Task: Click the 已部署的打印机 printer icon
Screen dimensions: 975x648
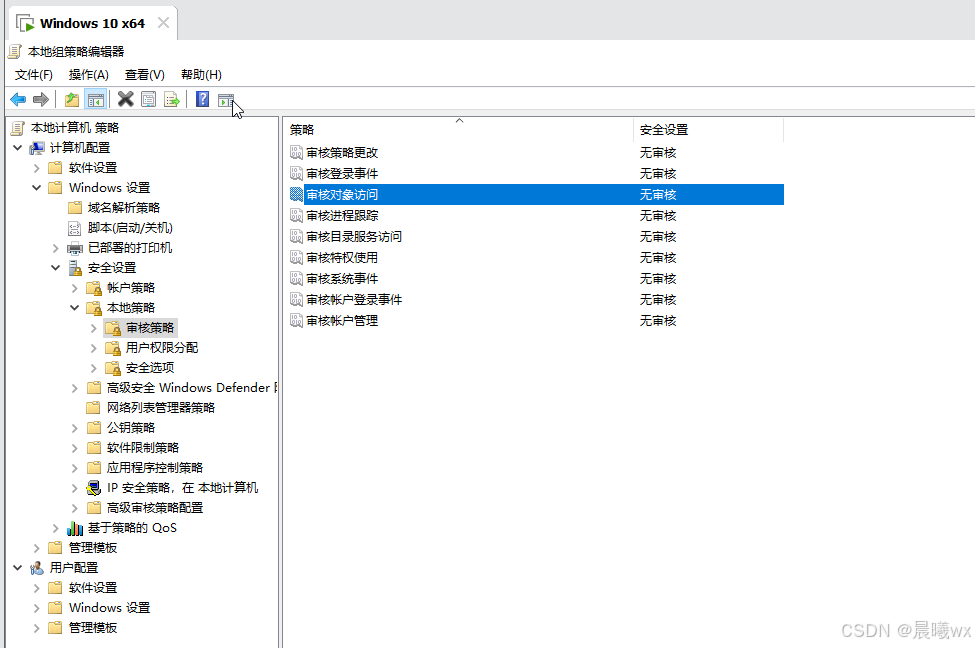Action: [75, 248]
